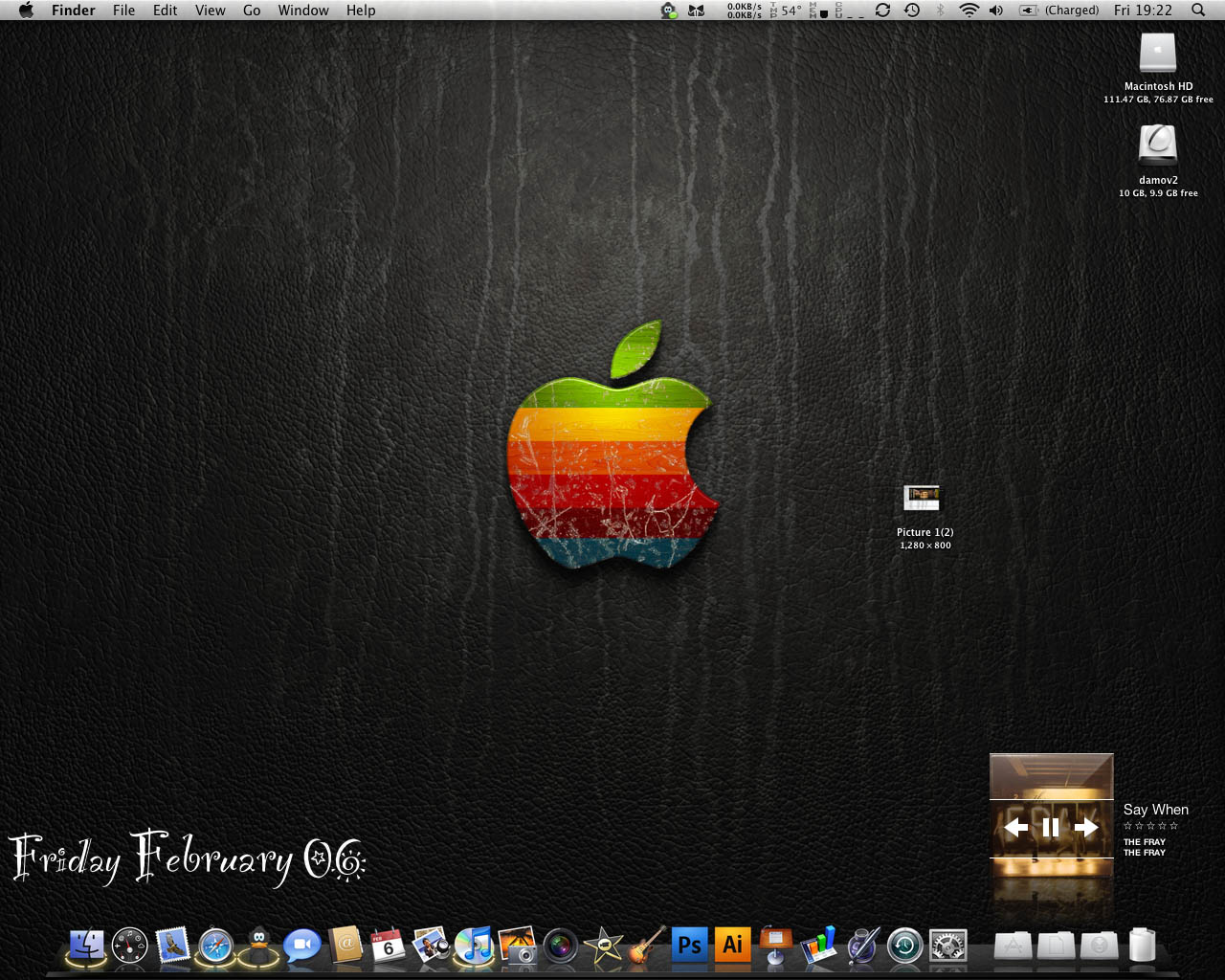Open the Edit menu
The height and width of the screenshot is (980, 1225).
[166, 11]
